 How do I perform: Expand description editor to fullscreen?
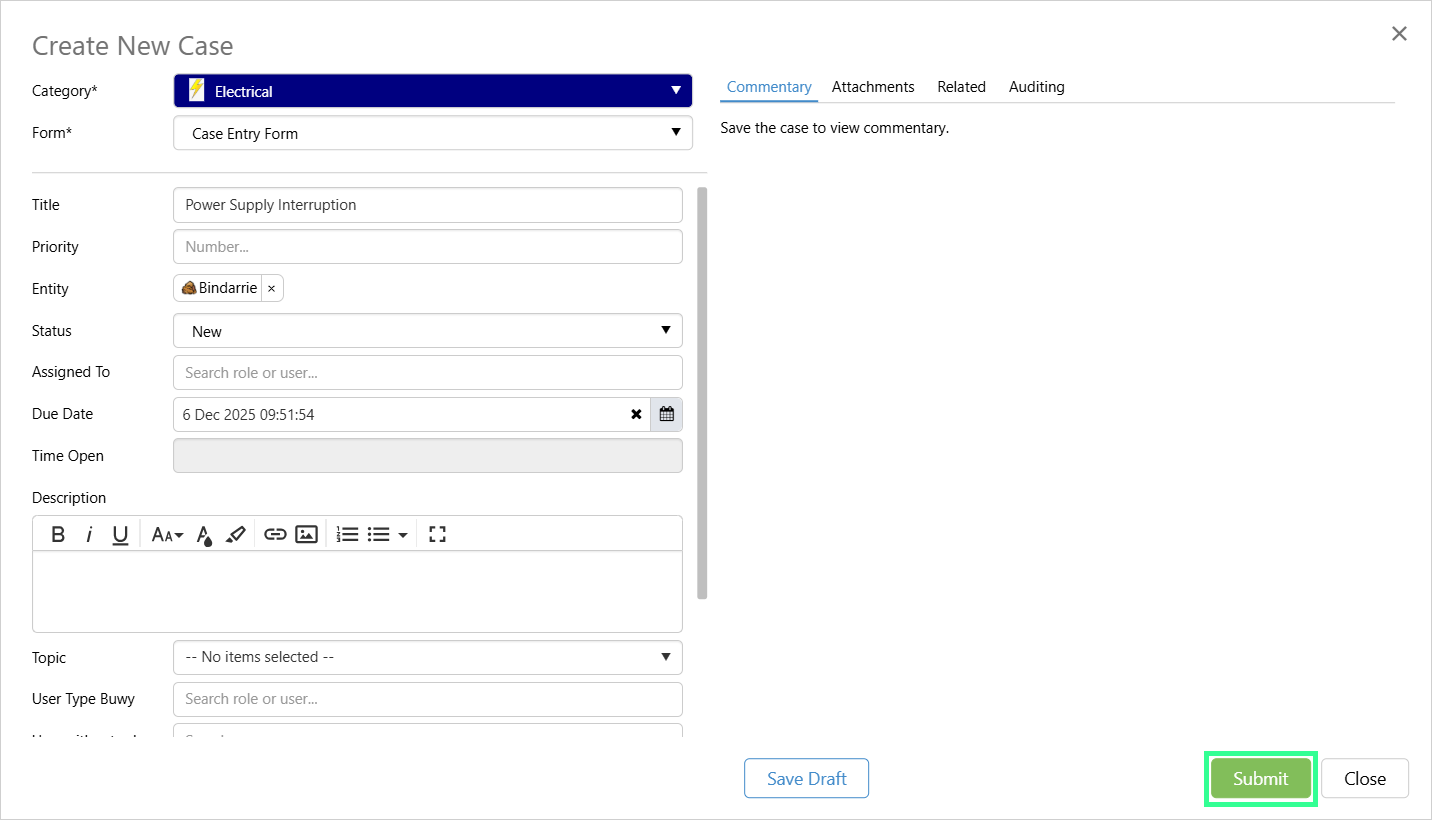point(436,534)
